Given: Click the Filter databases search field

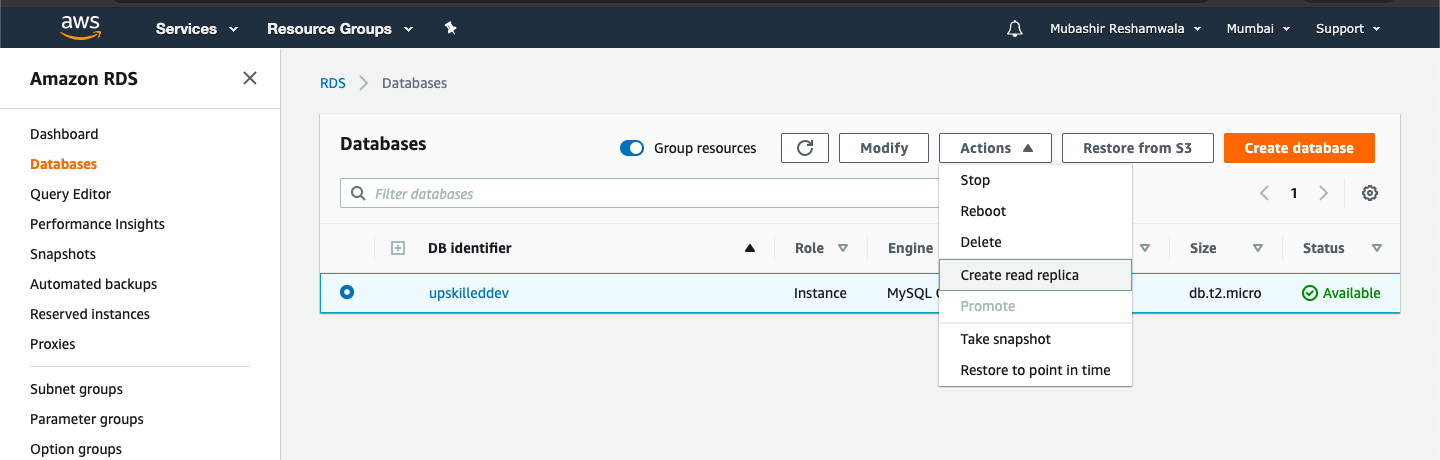Looking at the screenshot, I should click(x=640, y=193).
